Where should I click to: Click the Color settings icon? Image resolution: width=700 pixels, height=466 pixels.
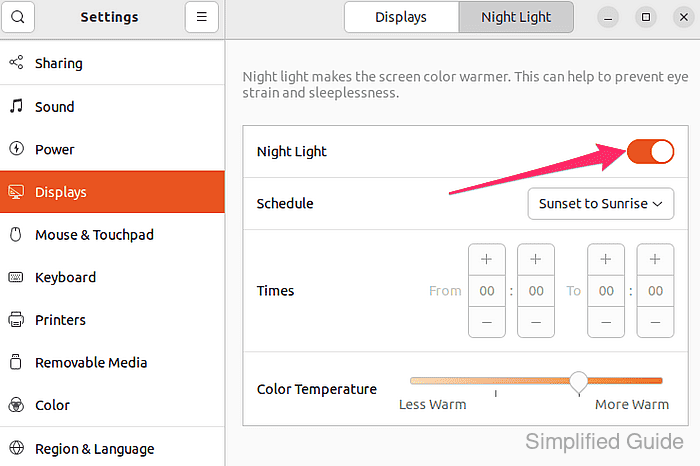[x=16, y=405]
